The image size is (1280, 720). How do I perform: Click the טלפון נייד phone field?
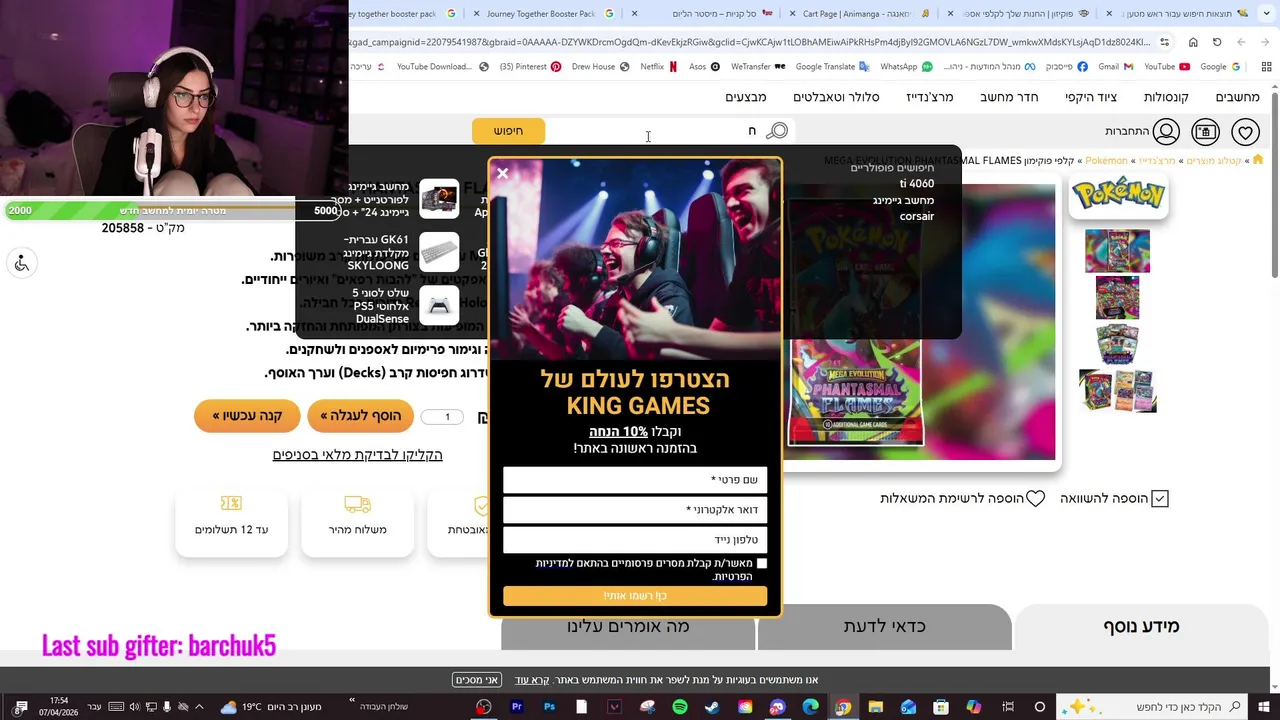[x=635, y=540]
